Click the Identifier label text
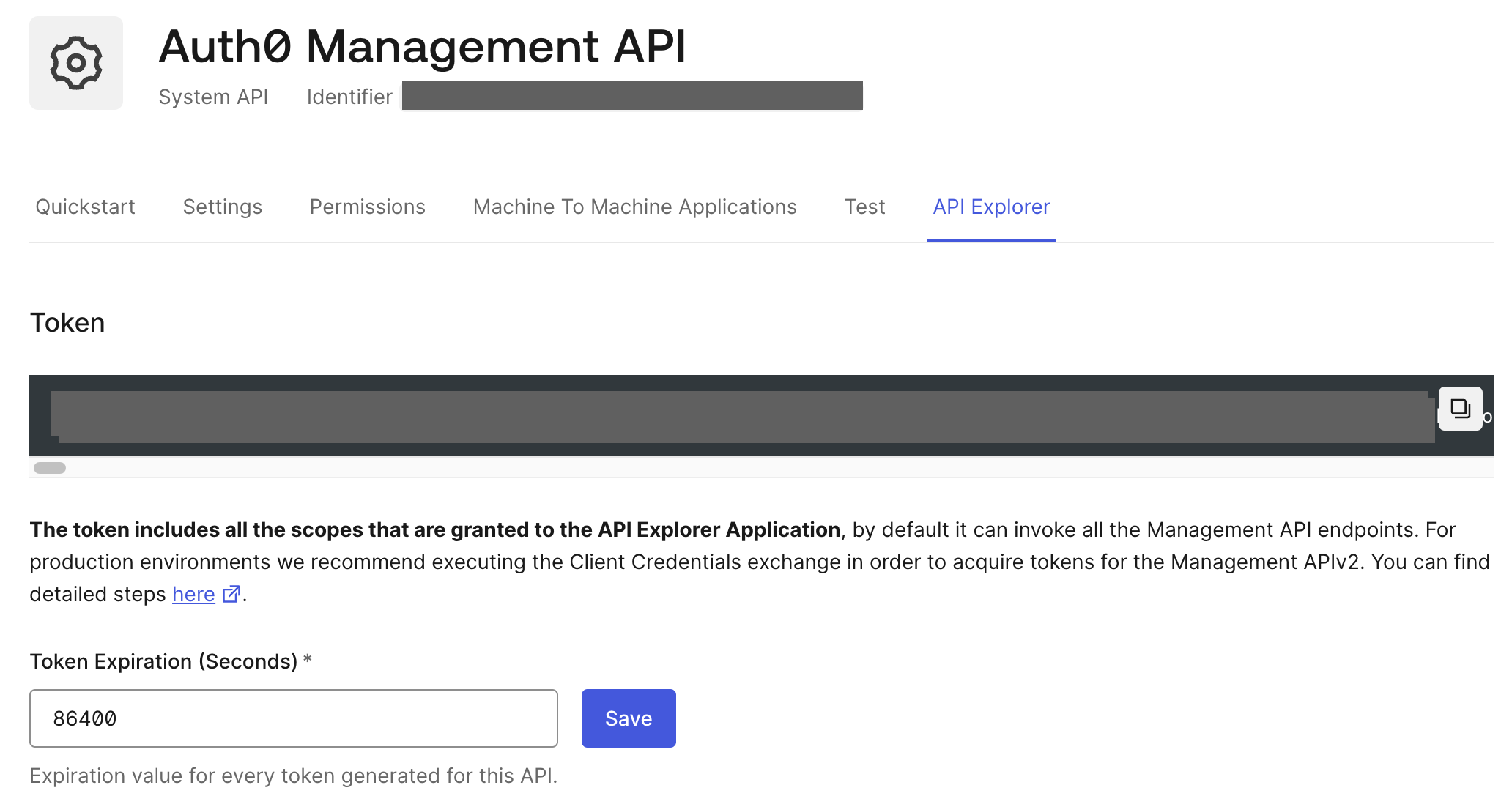 pyautogui.click(x=349, y=97)
